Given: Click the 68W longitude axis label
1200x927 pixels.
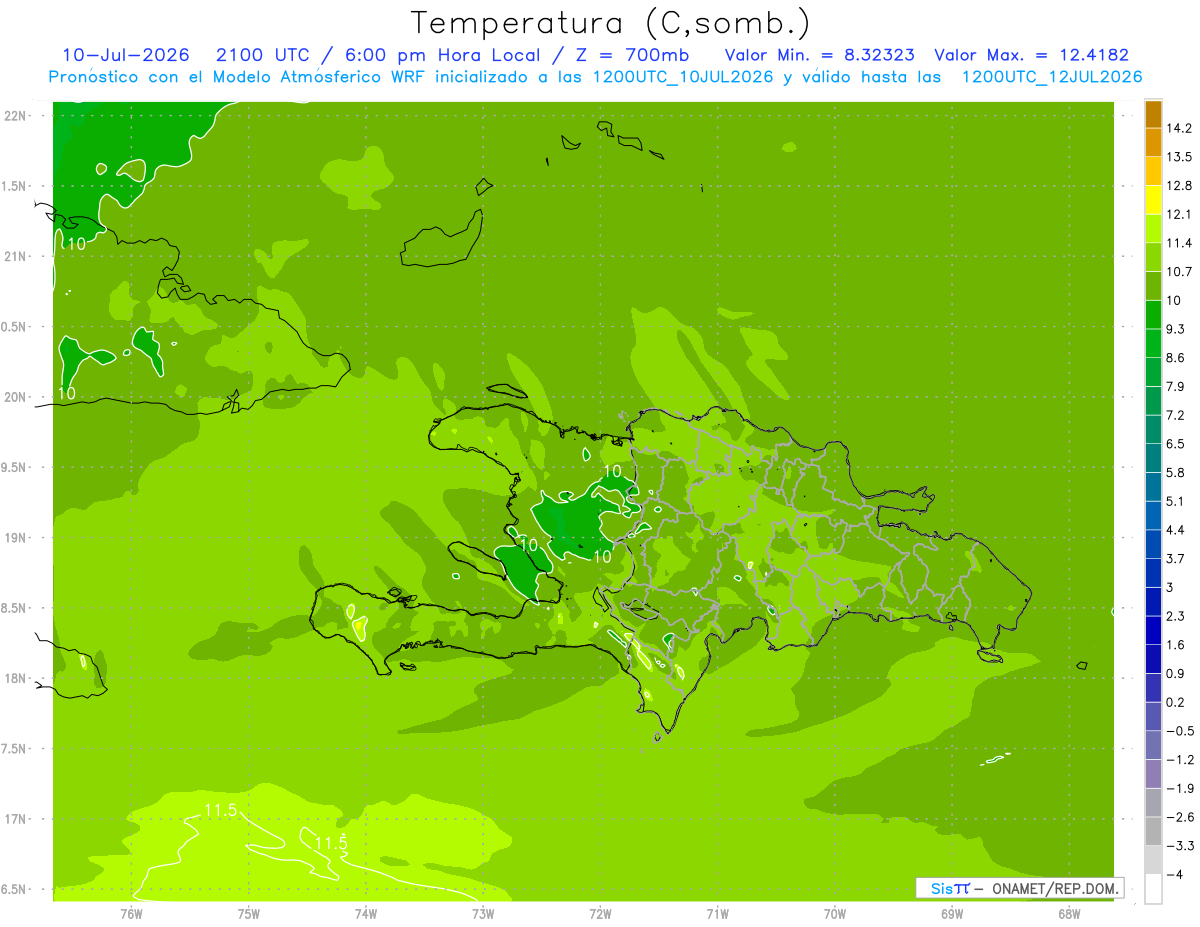Looking at the screenshot, I should pyautogui.click(x=1068, y=913).
